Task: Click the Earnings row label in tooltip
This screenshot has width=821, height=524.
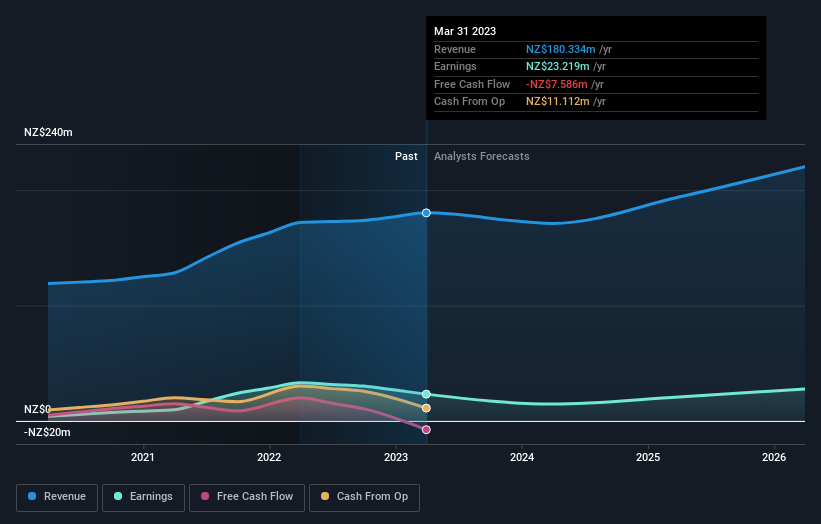Action: [x=455, y=66]
